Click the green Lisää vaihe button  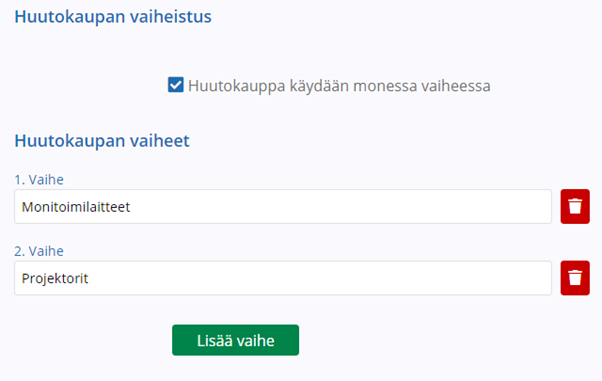tap(235, 340)
